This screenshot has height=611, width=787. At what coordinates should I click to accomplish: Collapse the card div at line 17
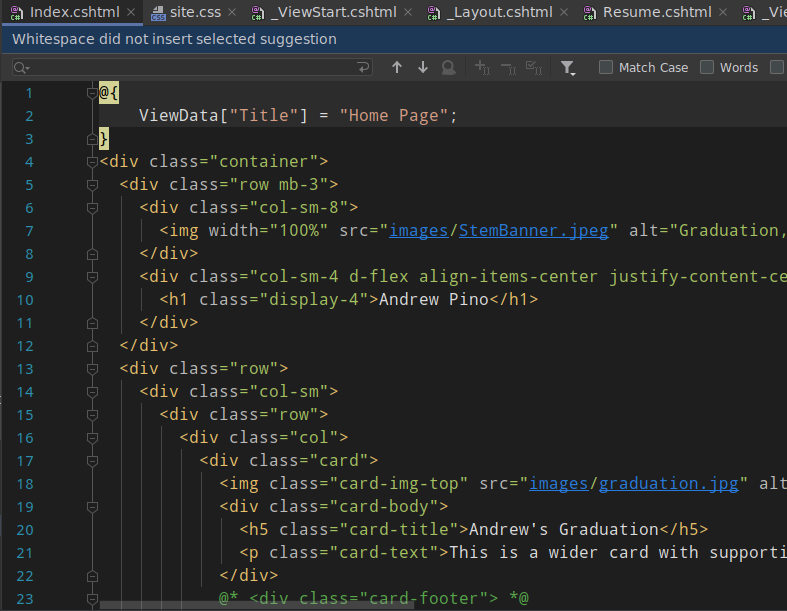pyautogui.click(x=92, y=460)
